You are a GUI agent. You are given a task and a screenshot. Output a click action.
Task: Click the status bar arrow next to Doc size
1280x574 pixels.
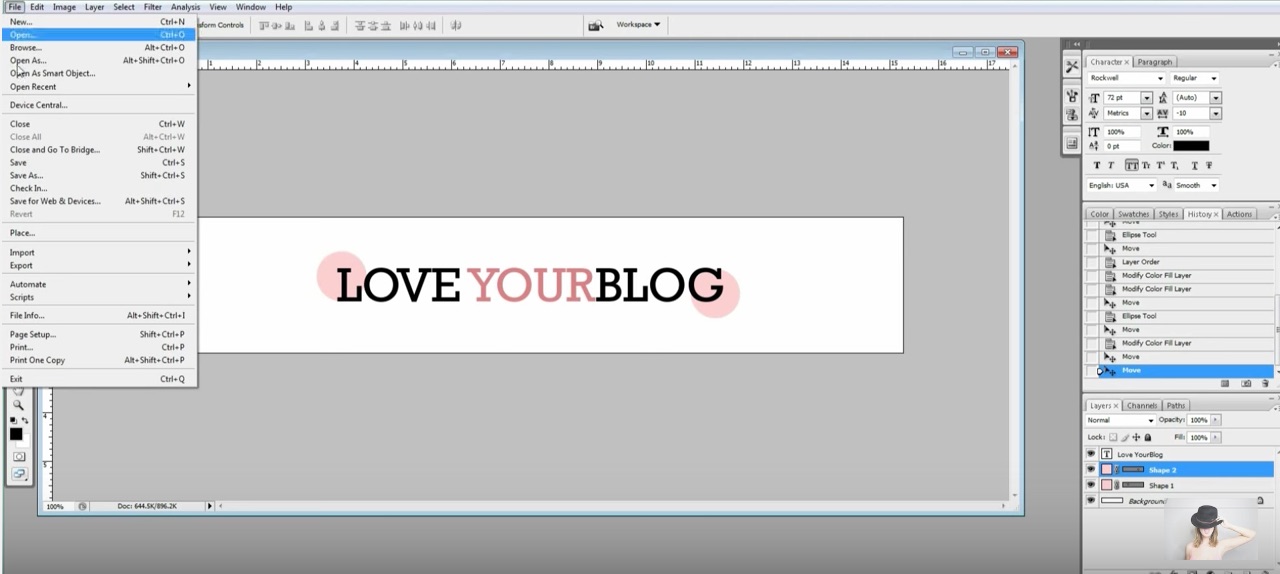[x=210, y=506]
